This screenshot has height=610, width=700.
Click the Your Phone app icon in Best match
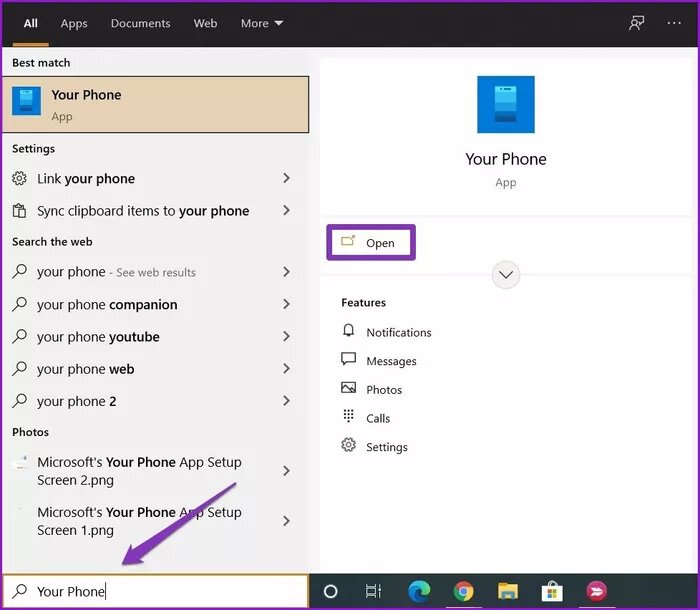click(x=26, y=101)
